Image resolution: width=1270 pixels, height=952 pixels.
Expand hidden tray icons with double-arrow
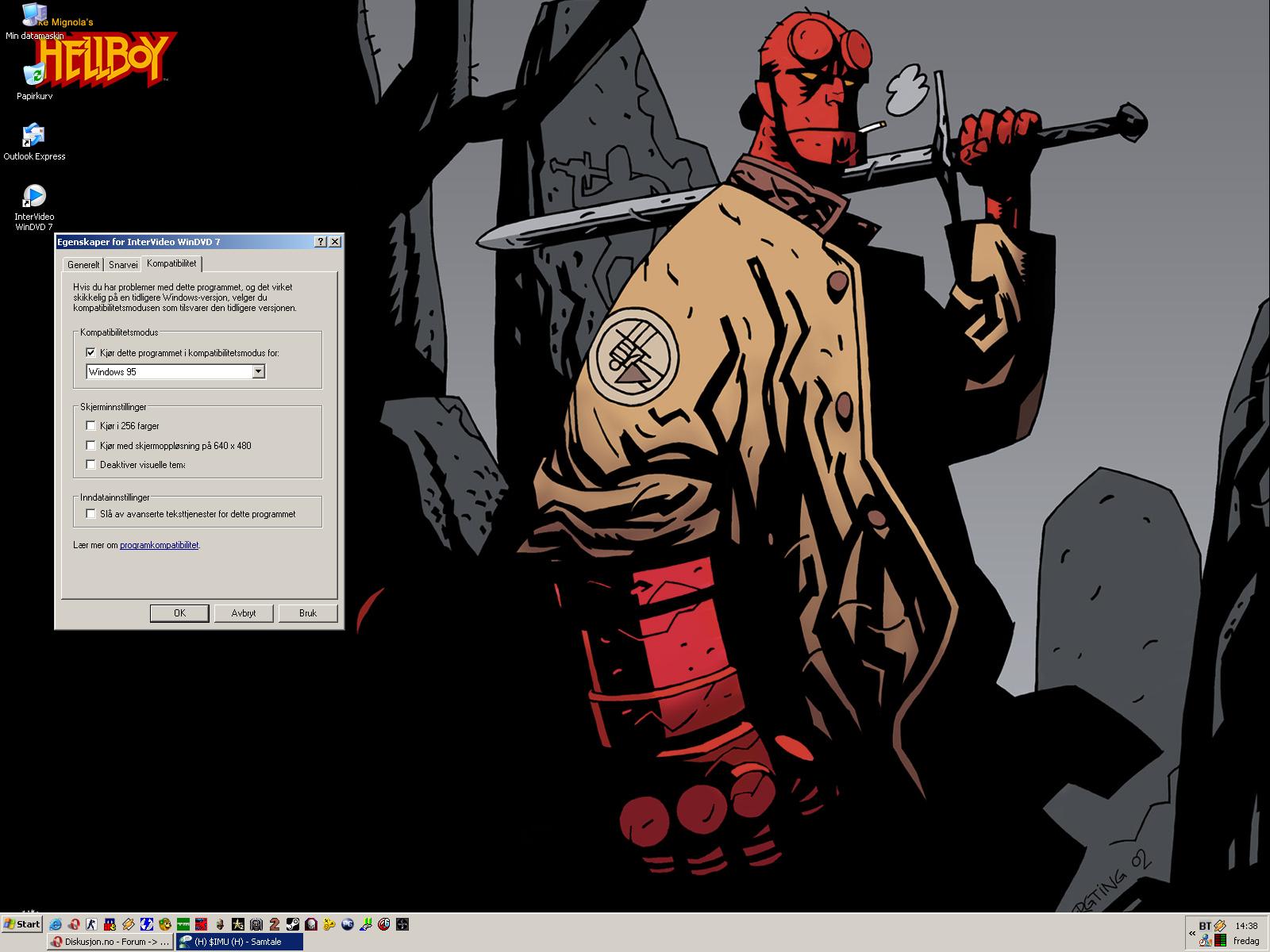1192,934
